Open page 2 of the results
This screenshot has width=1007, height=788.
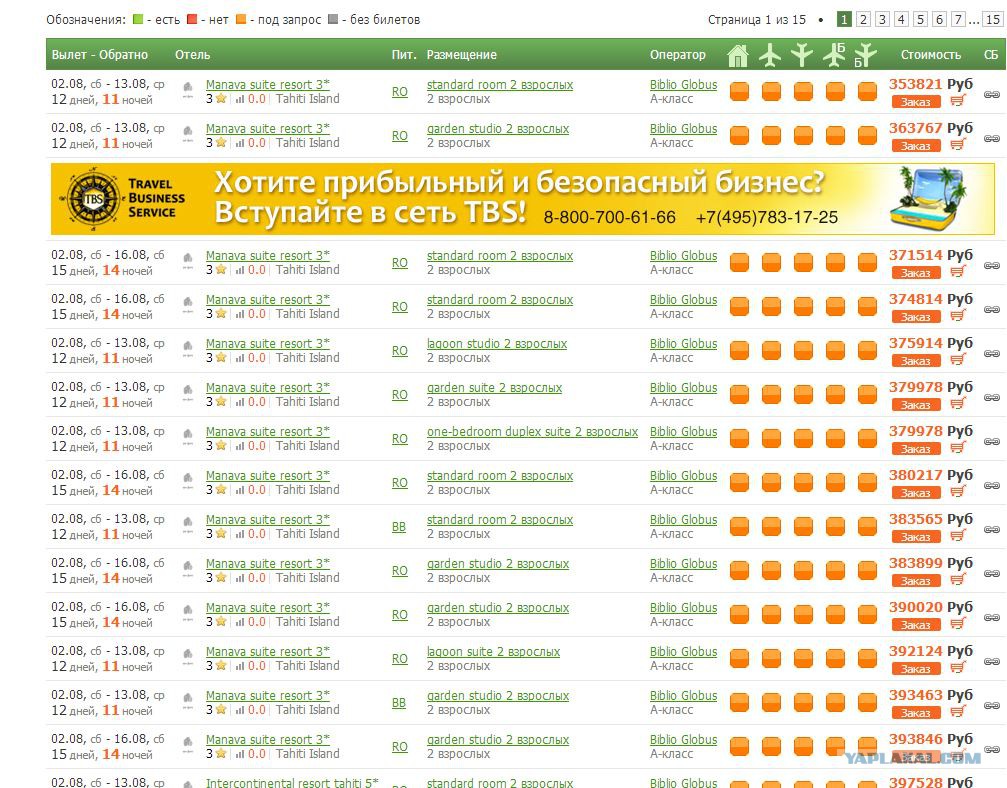pos(863,19)
